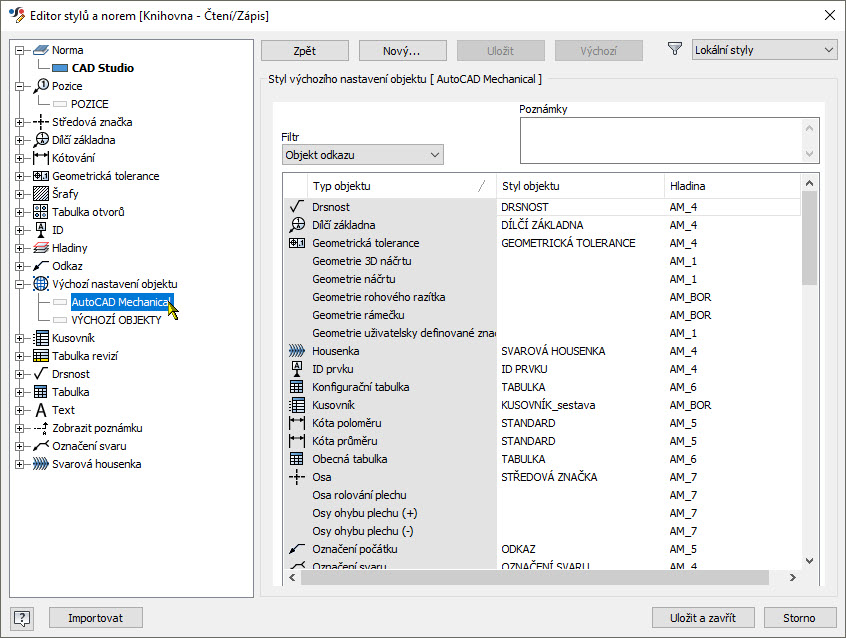The height and width of the screenshot is (638, 846).
Task: Open help via question mark icon
Action: pos(22,618)
